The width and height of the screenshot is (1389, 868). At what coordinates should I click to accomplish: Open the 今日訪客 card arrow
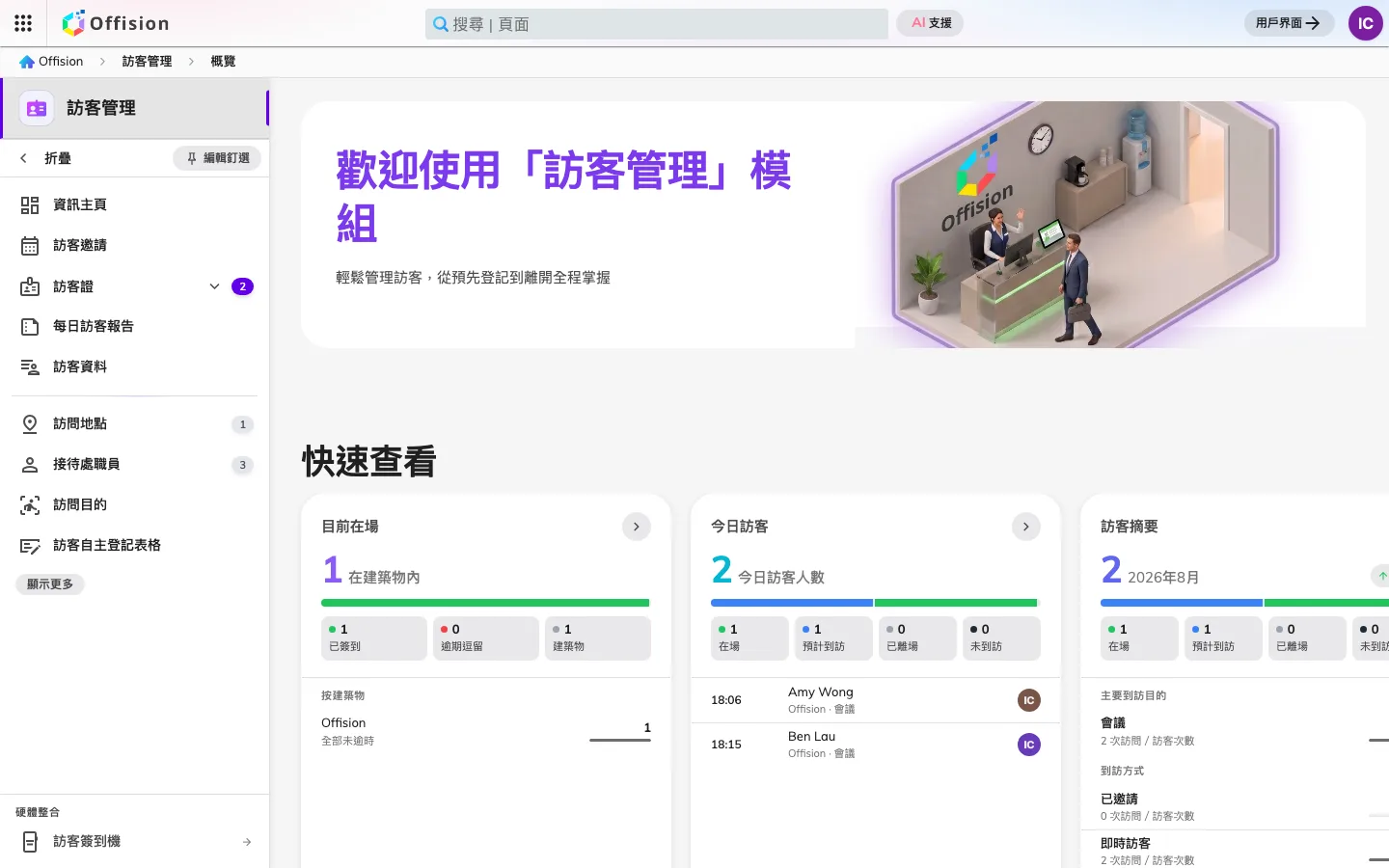click(x=1026, y=527)
